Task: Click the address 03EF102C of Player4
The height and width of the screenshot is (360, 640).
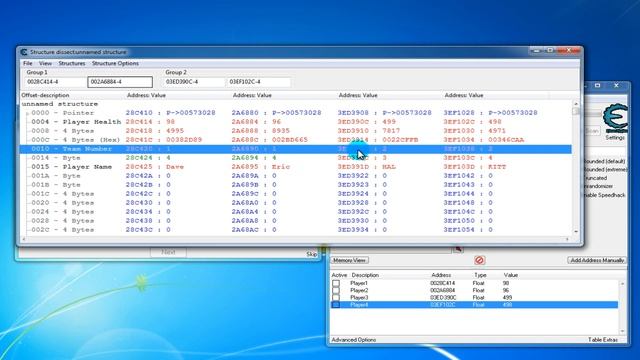Action: (x=443, y=305)
